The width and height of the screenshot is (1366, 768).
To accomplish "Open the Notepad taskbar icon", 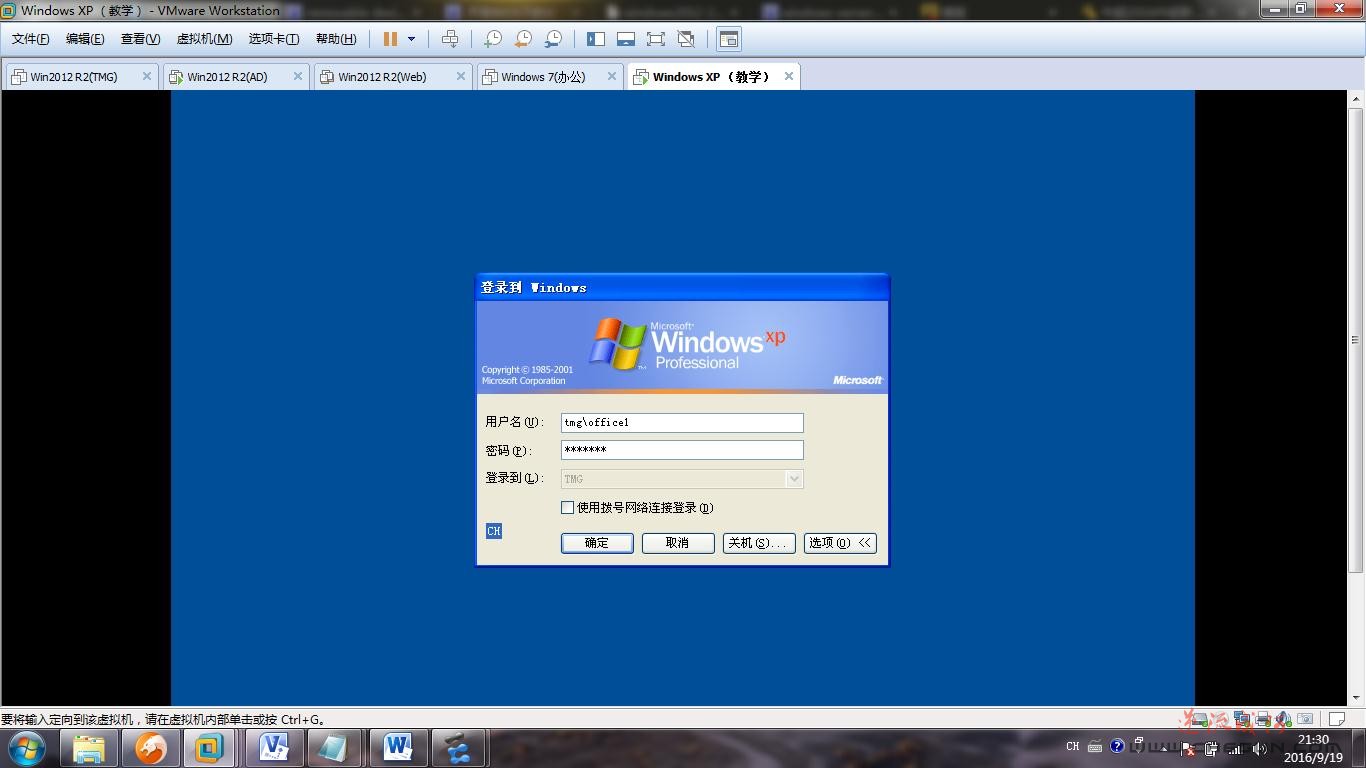I will pyautogui.click(x=334, y=748).
